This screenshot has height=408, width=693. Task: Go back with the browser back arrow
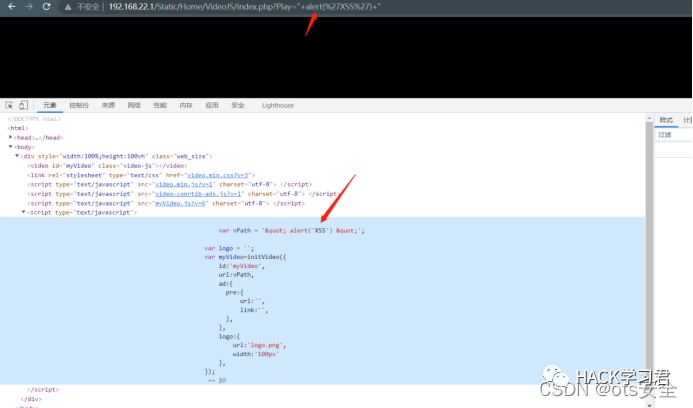click(x=12, y=7)
